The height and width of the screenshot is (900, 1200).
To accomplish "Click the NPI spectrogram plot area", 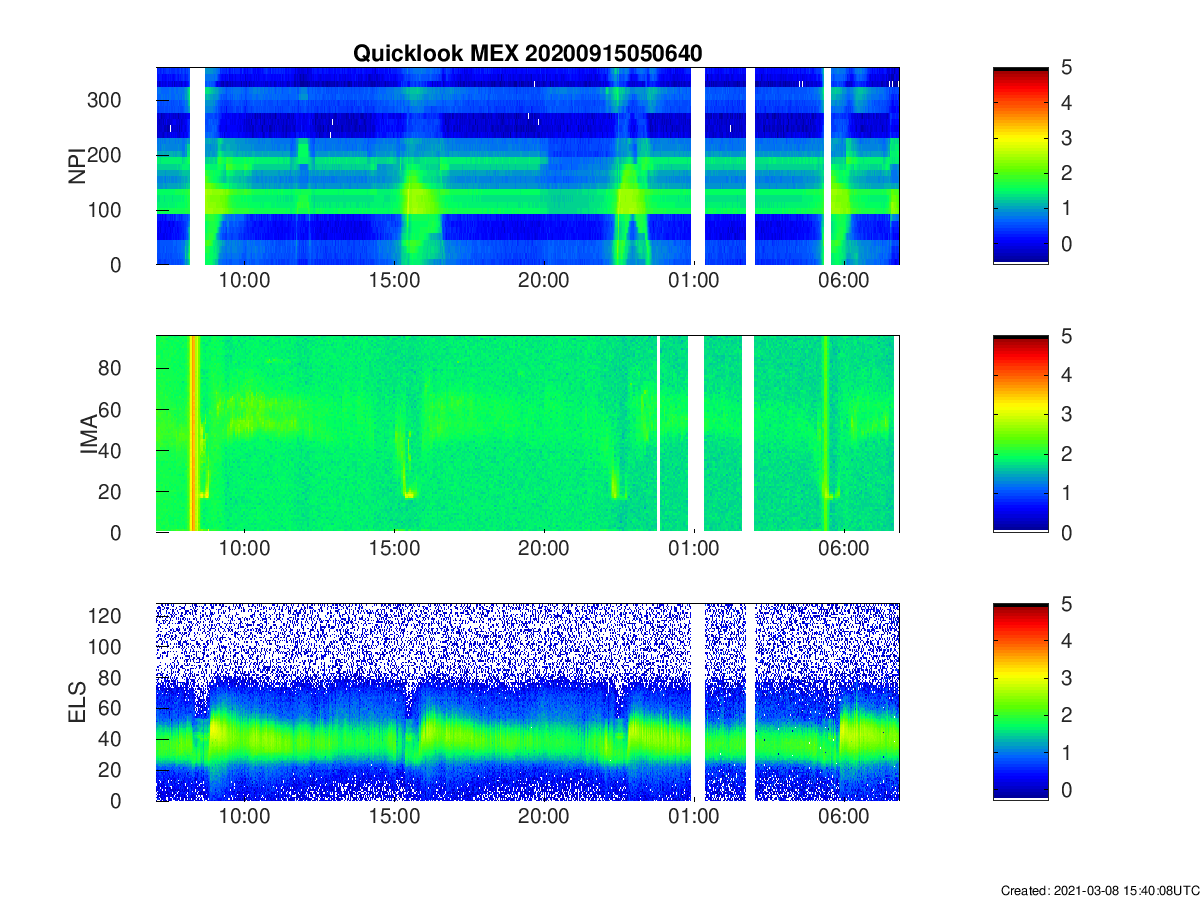I will (x=528, y=166).
